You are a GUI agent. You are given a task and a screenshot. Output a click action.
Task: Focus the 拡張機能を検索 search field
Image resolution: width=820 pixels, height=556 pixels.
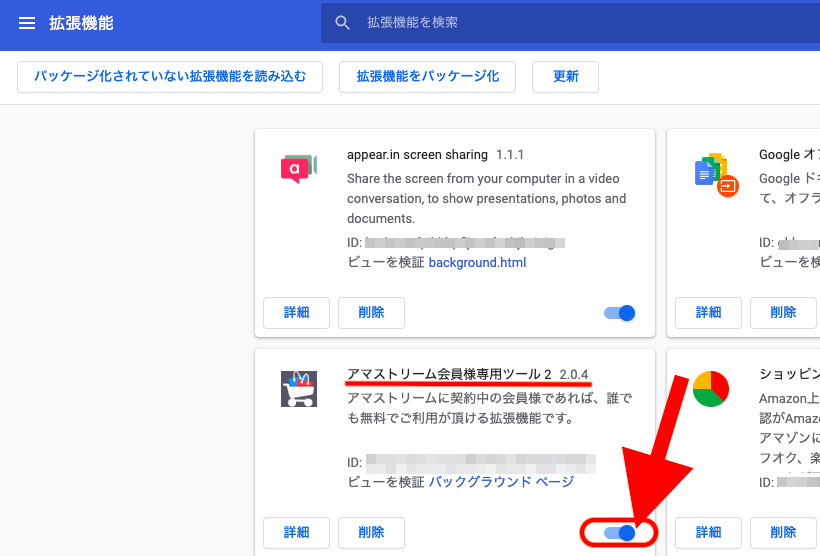click(570, 22)
